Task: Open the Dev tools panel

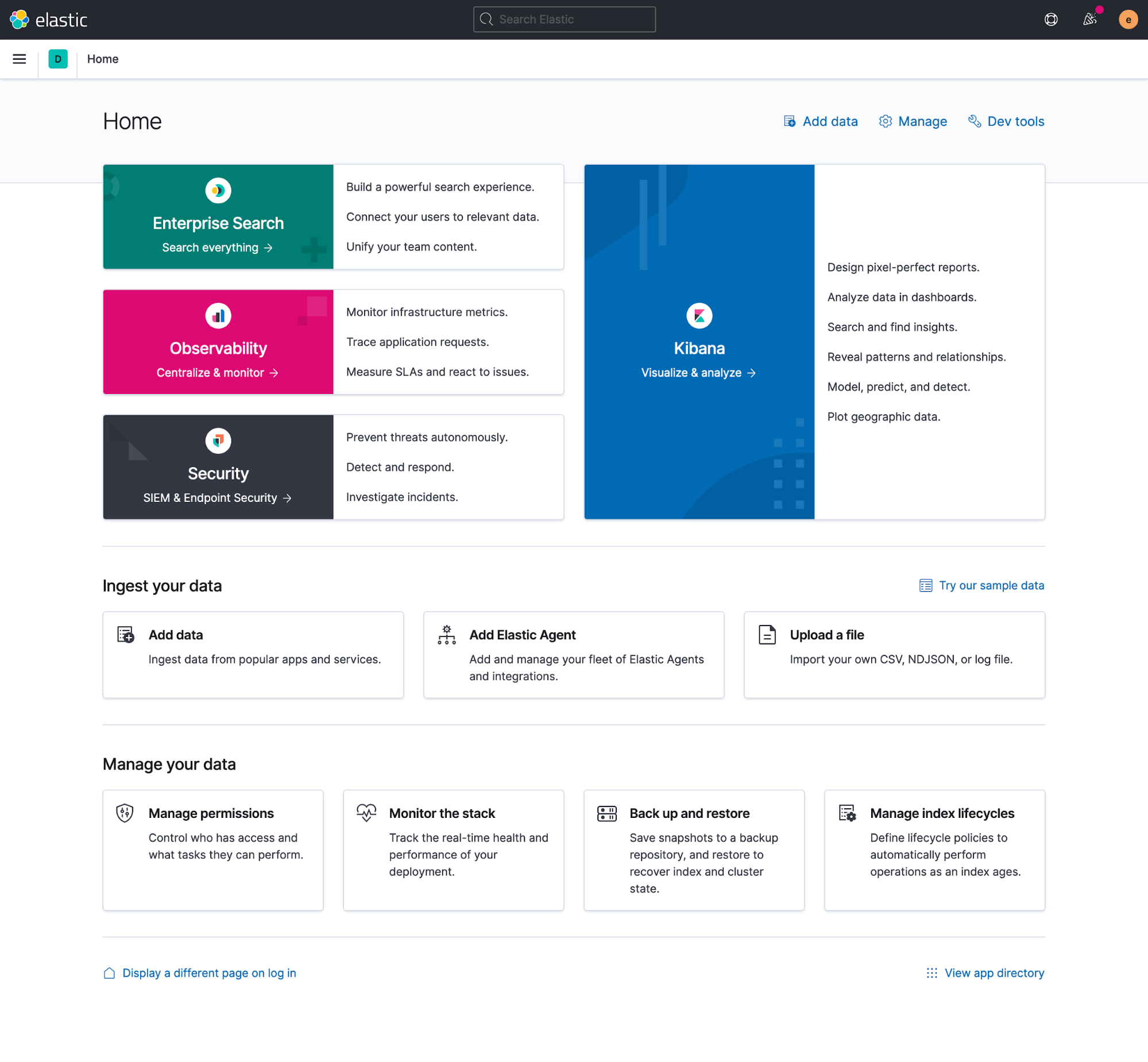Action: point(1005,120)
